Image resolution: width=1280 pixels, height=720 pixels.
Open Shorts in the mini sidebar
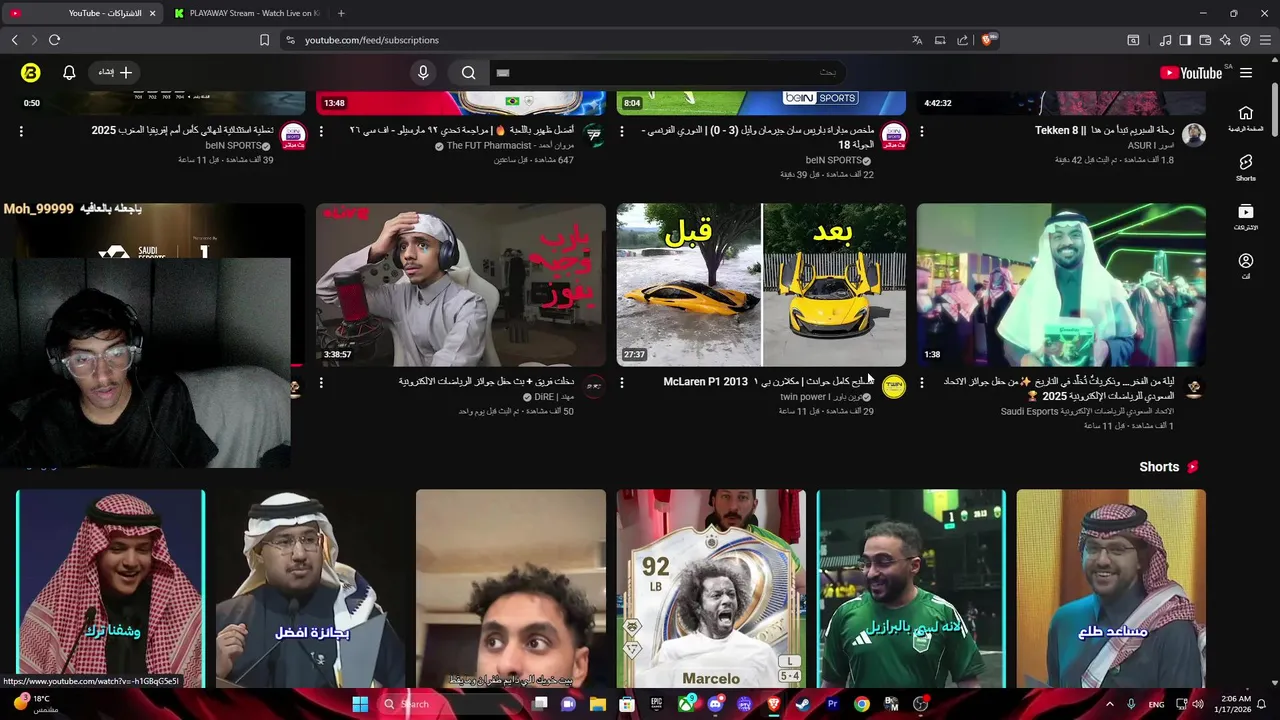[x=1246, y=168]
